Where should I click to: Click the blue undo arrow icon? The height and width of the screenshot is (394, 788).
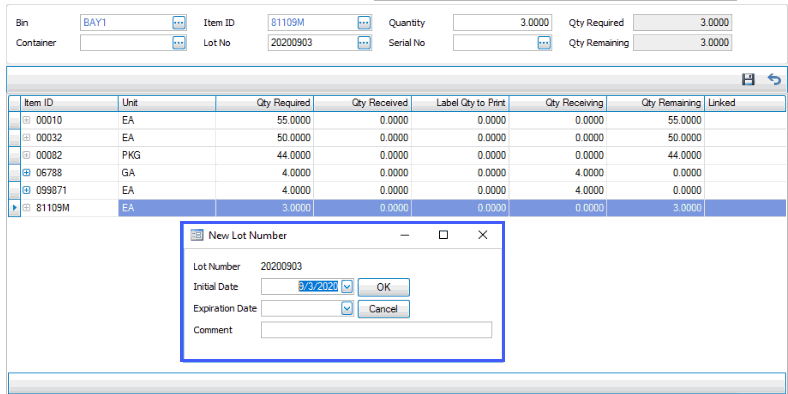(x=774, y=79)
